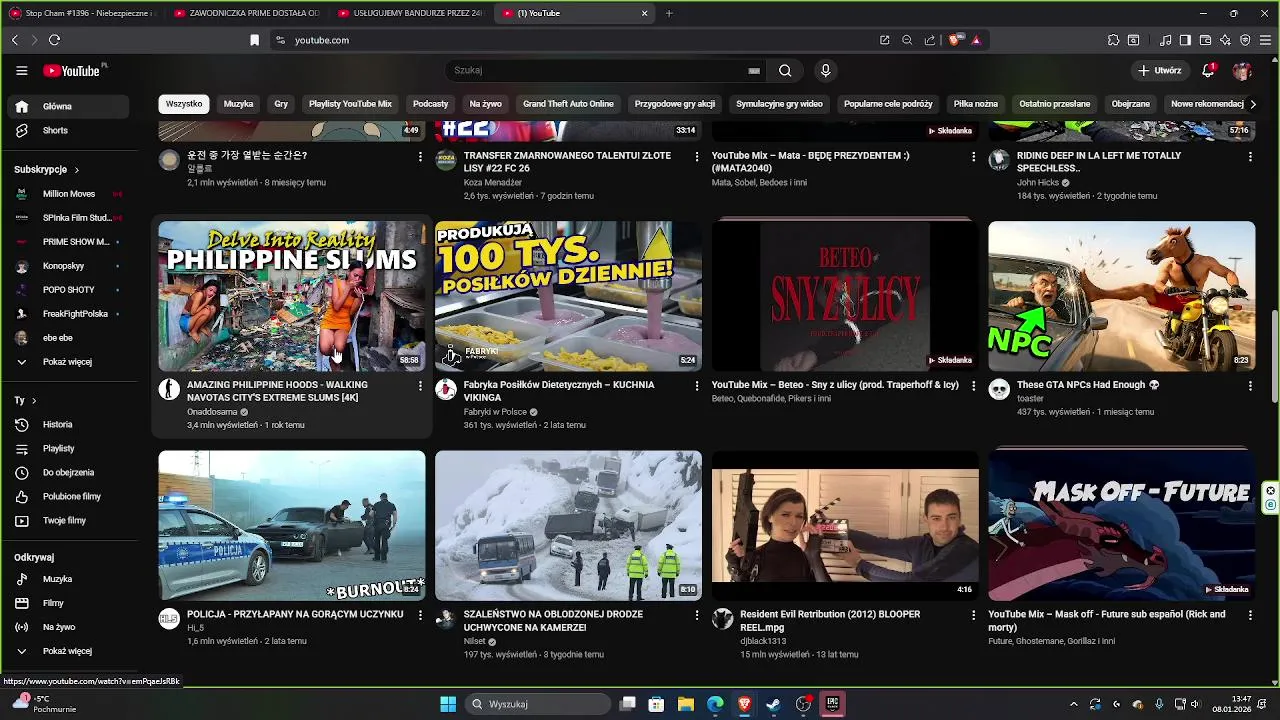Click the Brave Shields lion icon

point(954,40)
